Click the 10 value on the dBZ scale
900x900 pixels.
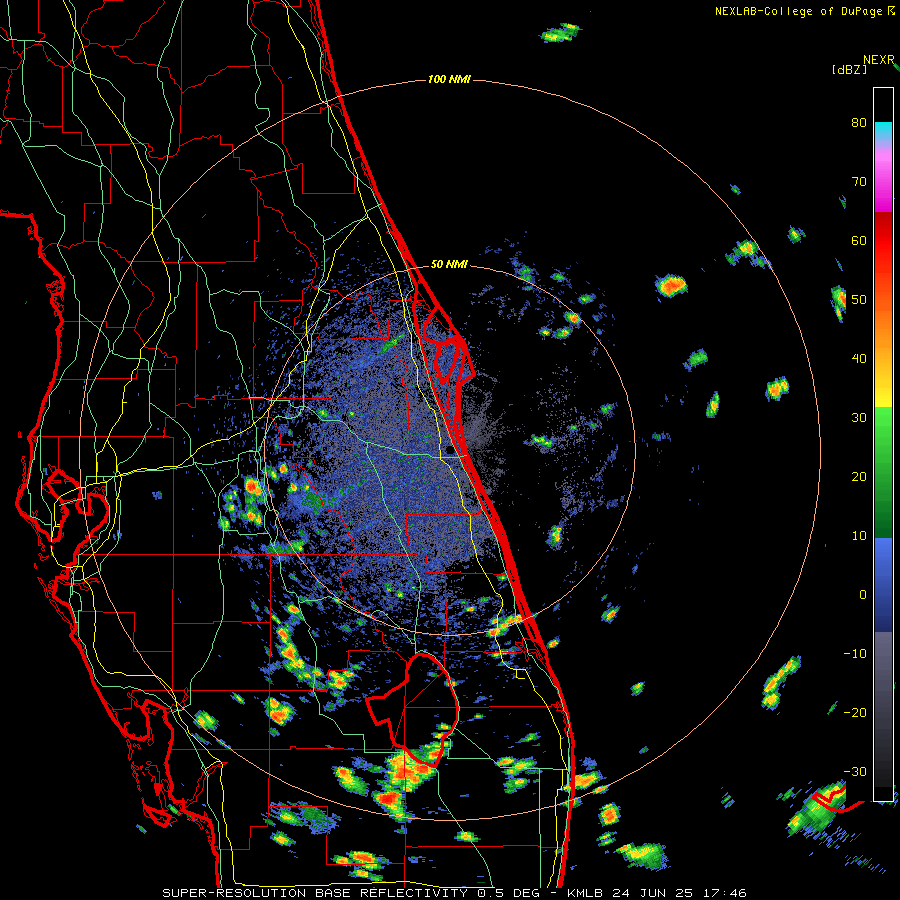click(859, 536)
